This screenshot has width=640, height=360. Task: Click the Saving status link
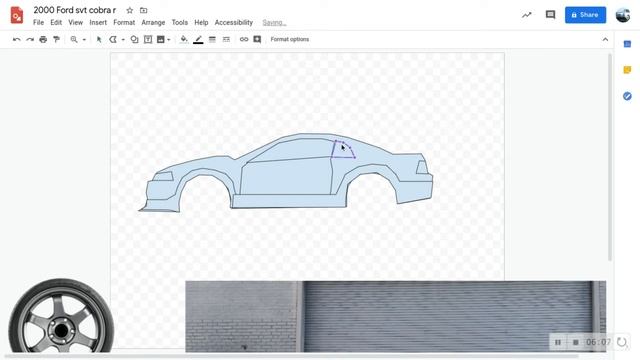(274, 22)
